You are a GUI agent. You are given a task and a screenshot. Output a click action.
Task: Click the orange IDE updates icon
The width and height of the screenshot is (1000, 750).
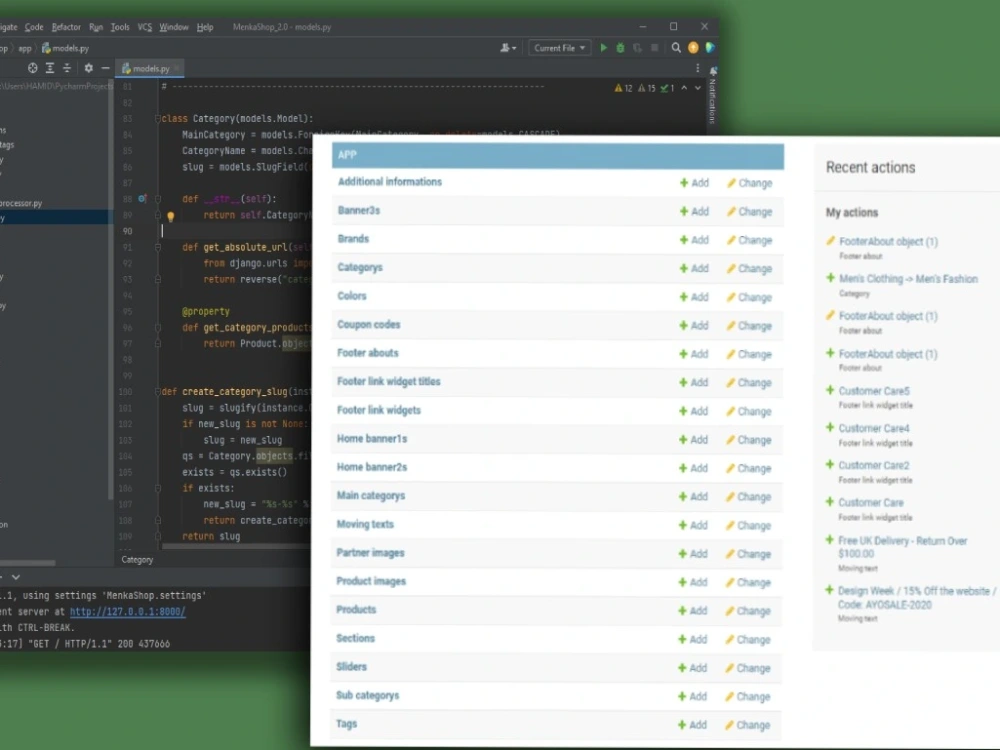pos(693,48)
